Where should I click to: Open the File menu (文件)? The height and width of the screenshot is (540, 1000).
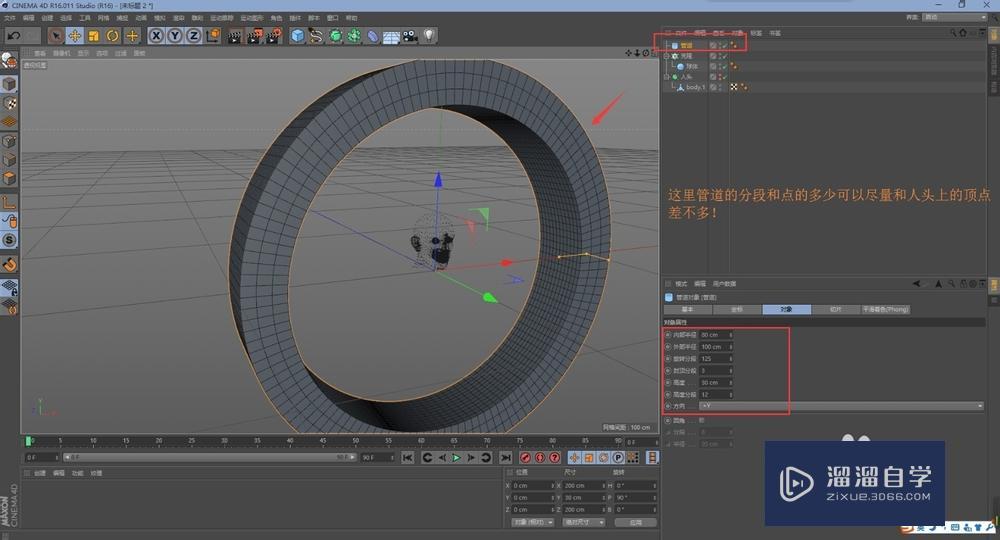coord(10,18)
